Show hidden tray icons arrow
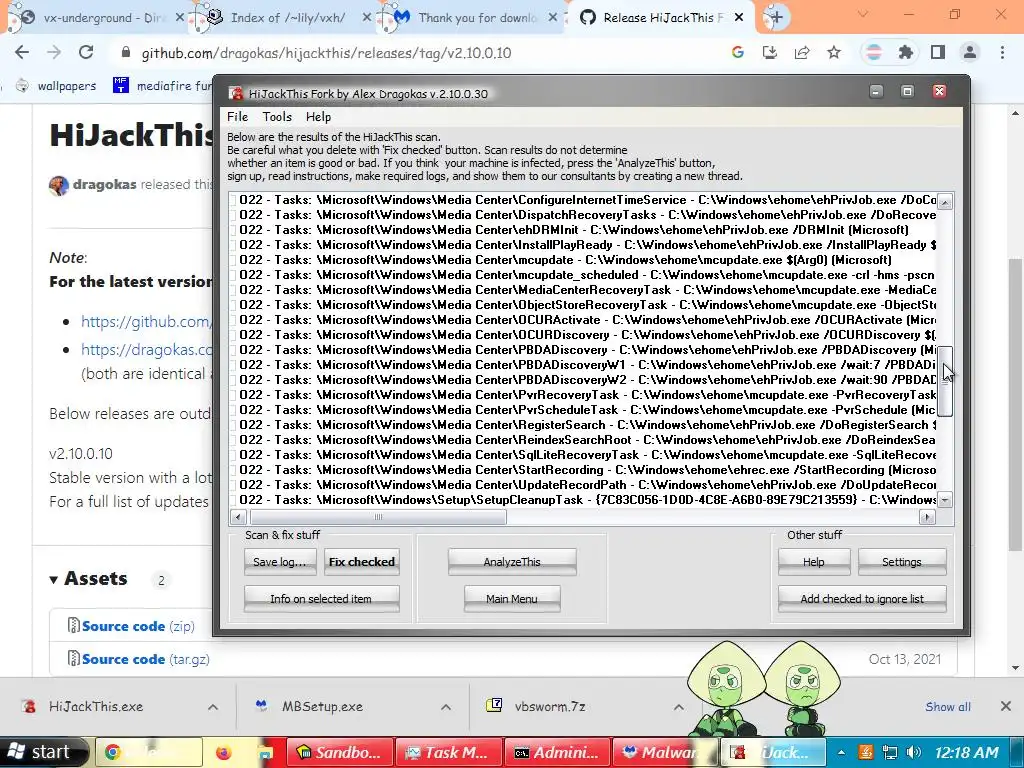This screenshot has height=768, width=1024. [841, 752]
